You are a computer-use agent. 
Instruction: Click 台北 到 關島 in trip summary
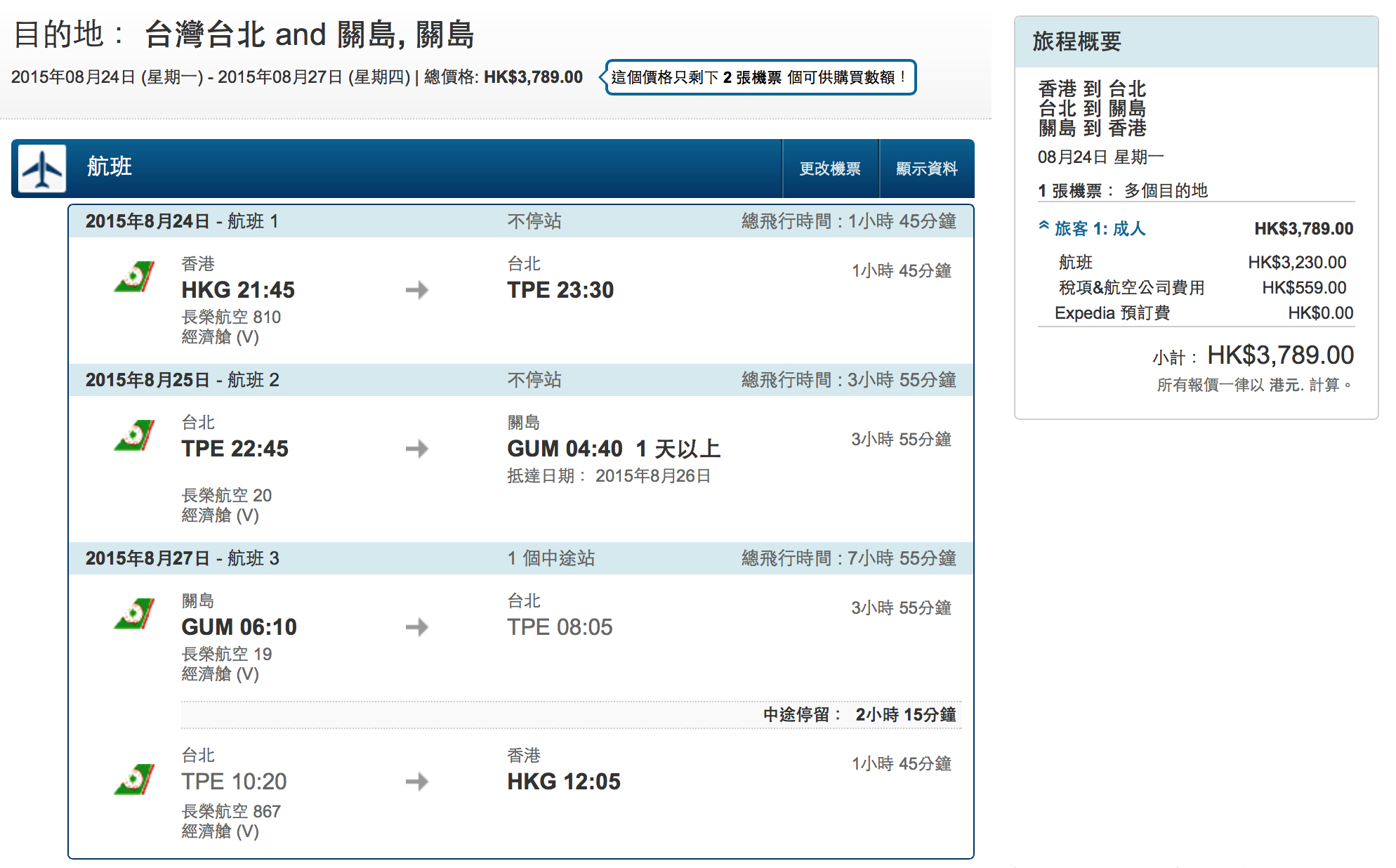(x=1092, y=109)
